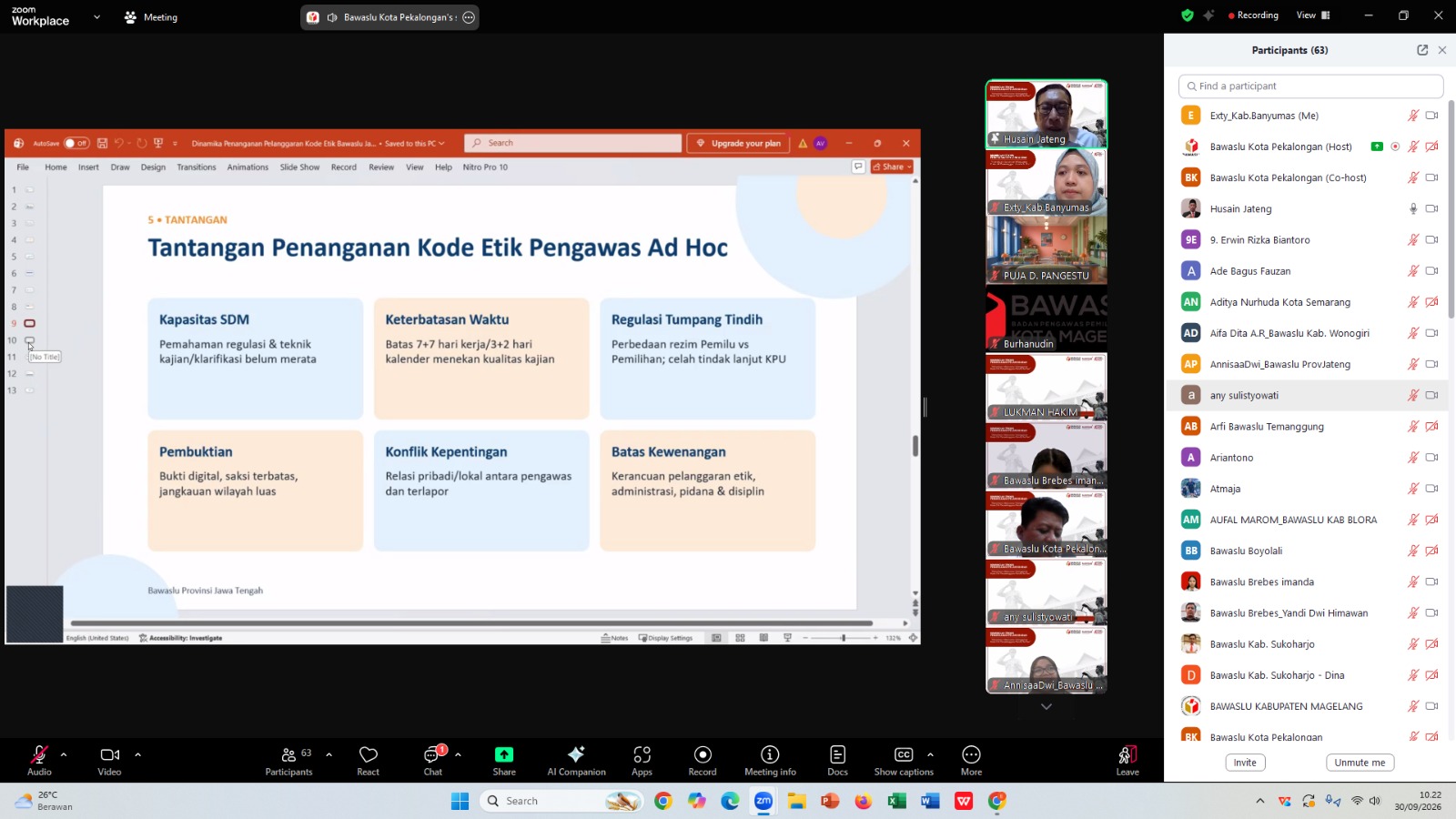
Task: Expand the Audio options arrow
Action: 64,754
